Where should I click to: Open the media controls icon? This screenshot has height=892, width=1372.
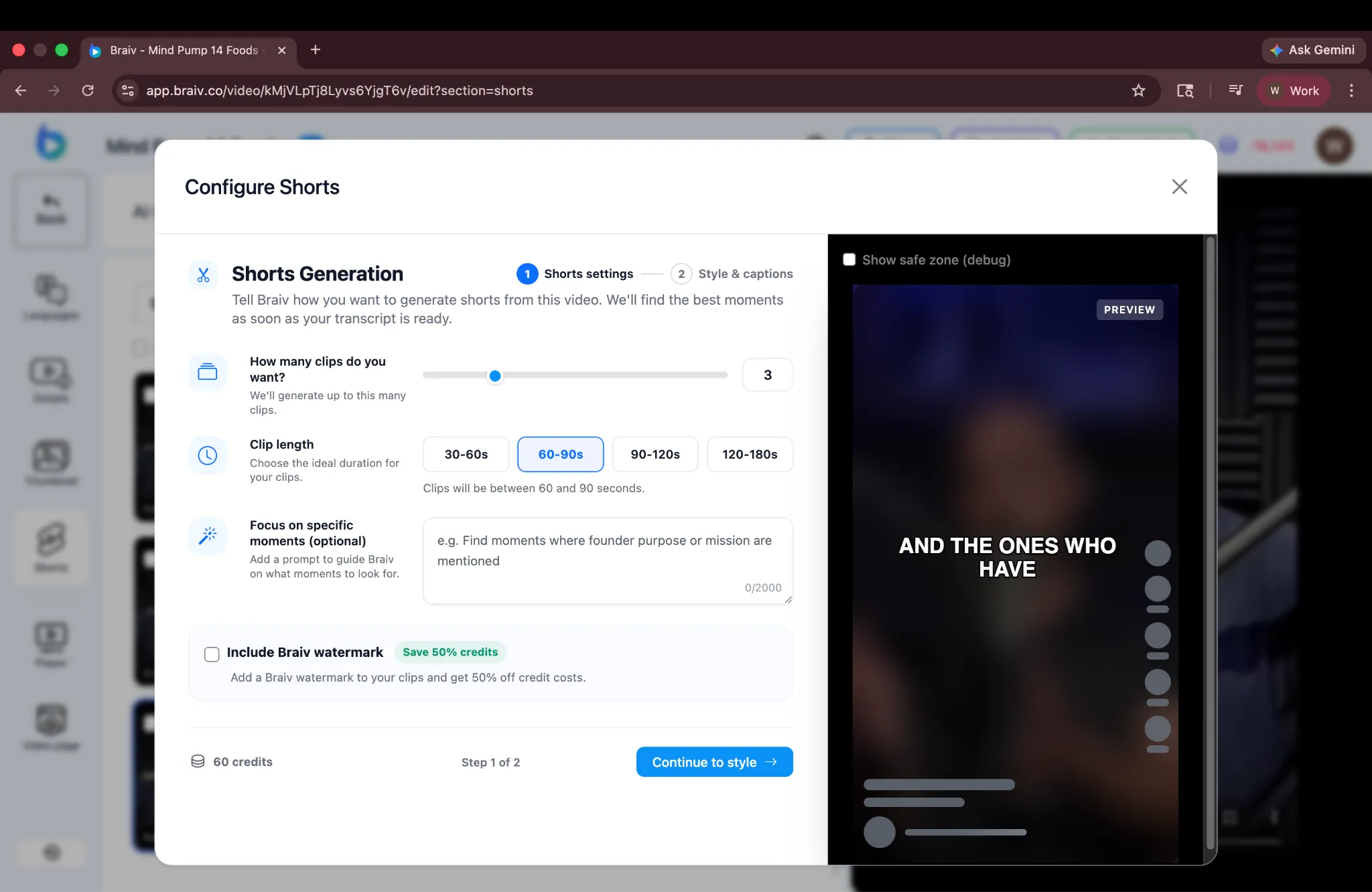coord(1236,90)
